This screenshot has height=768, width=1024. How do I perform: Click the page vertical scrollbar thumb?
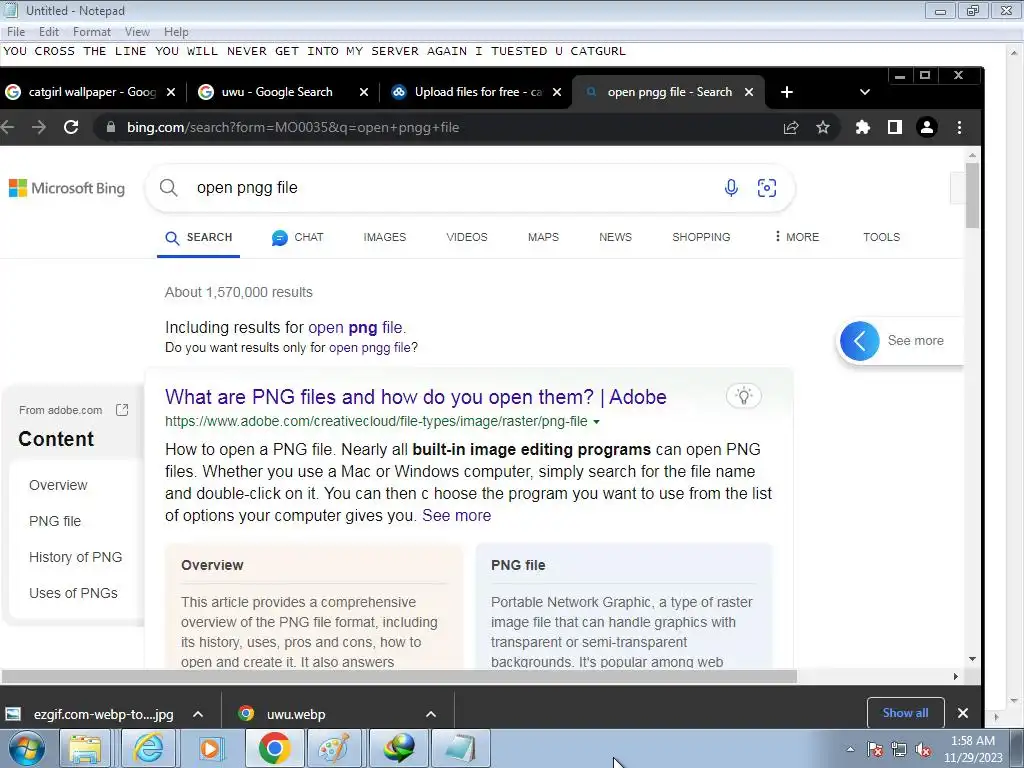[x=972, y=195]
